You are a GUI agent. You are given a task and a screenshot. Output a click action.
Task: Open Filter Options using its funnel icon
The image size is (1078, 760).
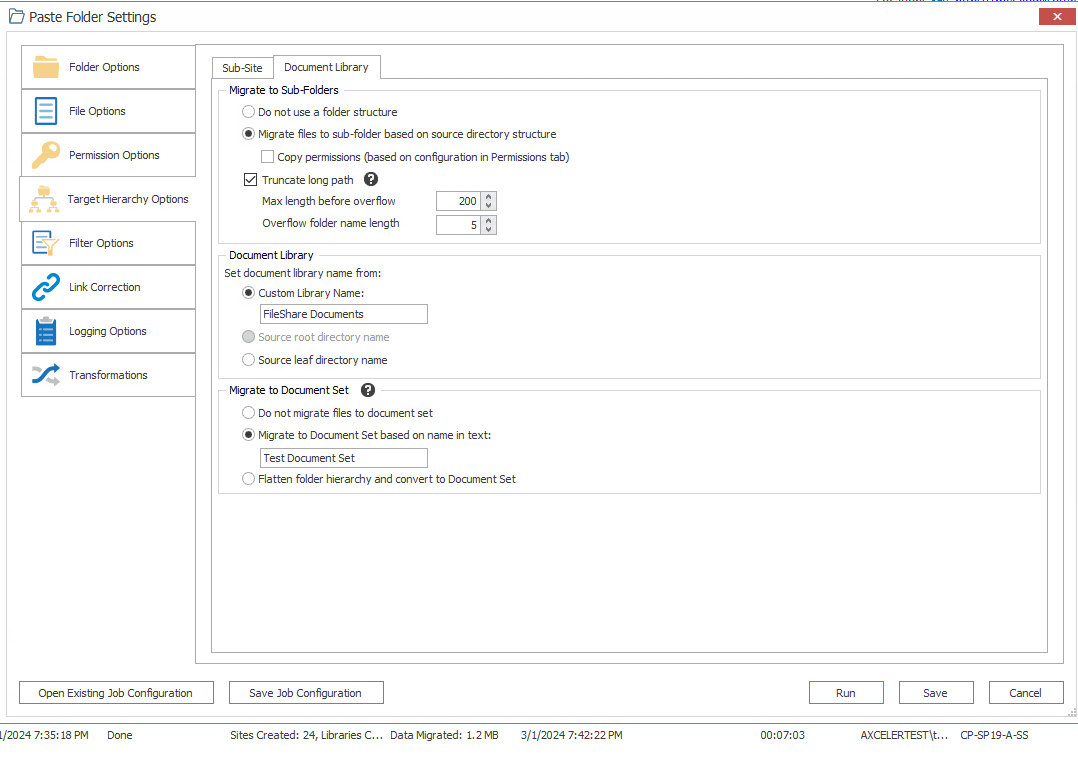43,242
